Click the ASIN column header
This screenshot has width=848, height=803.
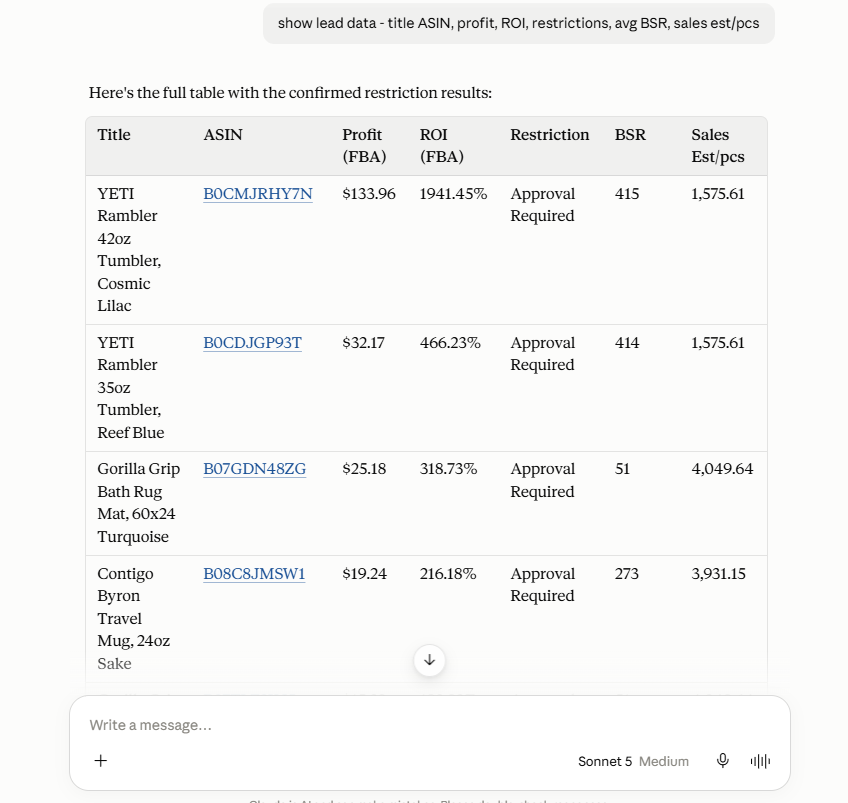[223, 135]
